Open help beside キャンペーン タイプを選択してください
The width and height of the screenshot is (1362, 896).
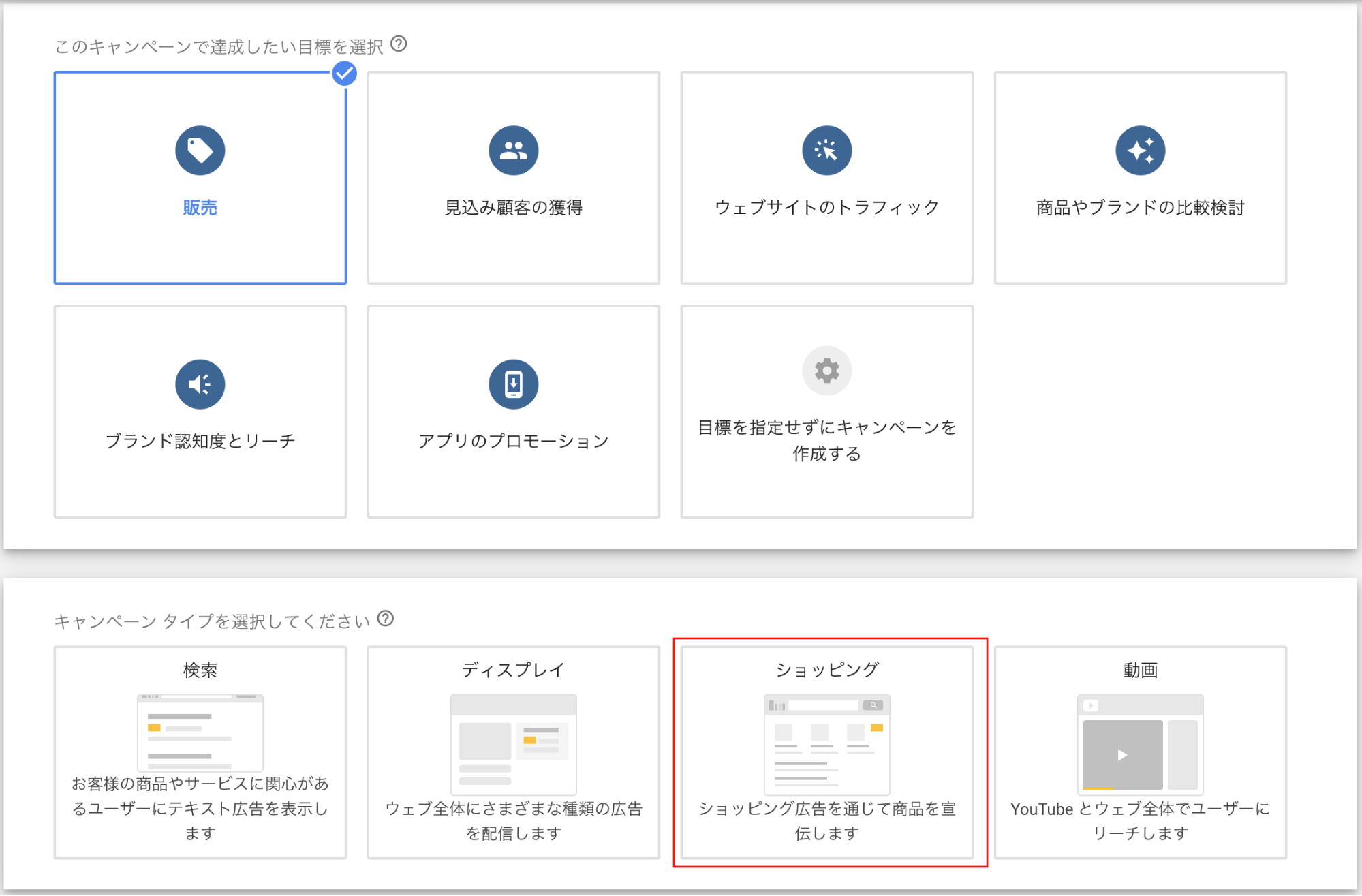coord(387,619)
